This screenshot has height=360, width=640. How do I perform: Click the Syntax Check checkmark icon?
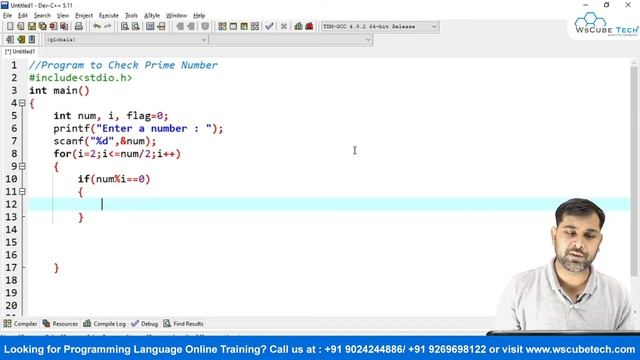click(269, 27)
